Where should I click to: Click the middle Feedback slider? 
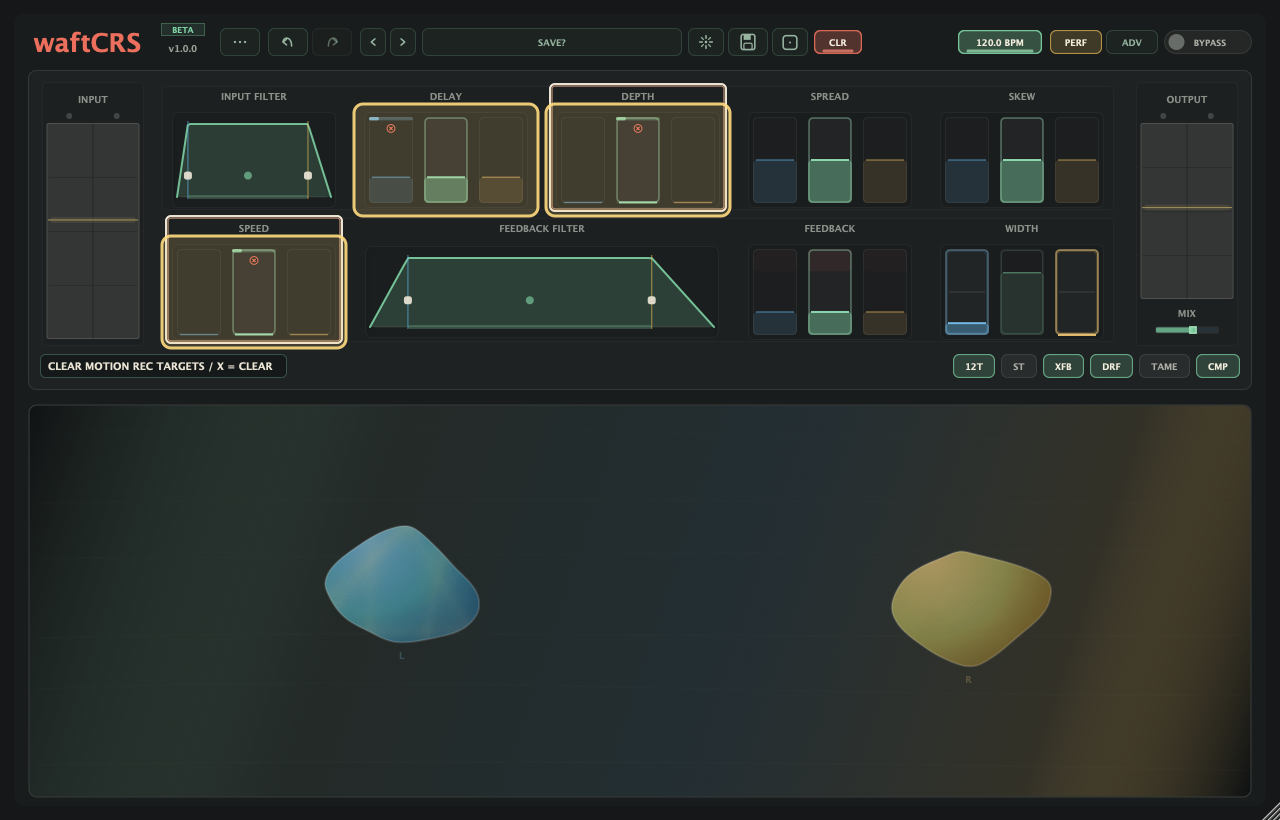pyautogui.click(x=830, y=292)
